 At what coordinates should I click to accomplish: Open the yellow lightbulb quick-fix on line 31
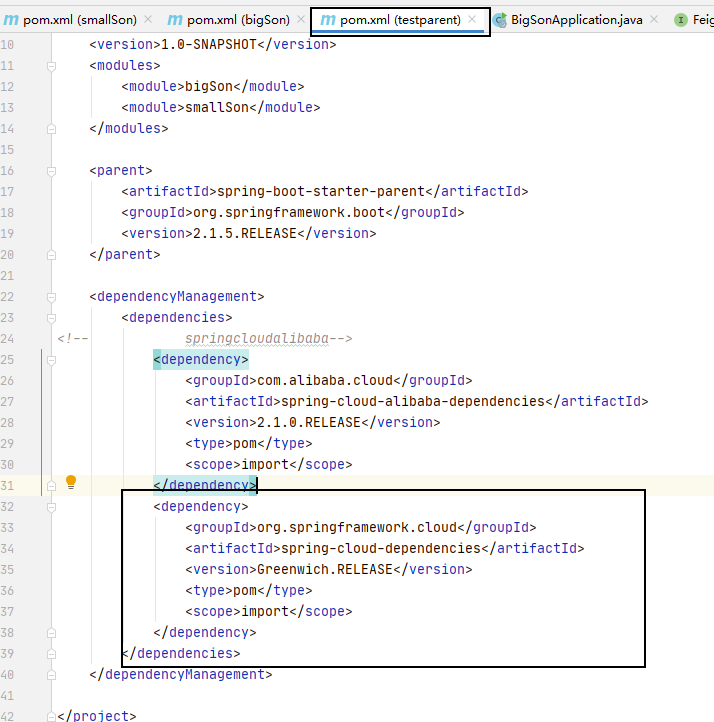point(71,482)
